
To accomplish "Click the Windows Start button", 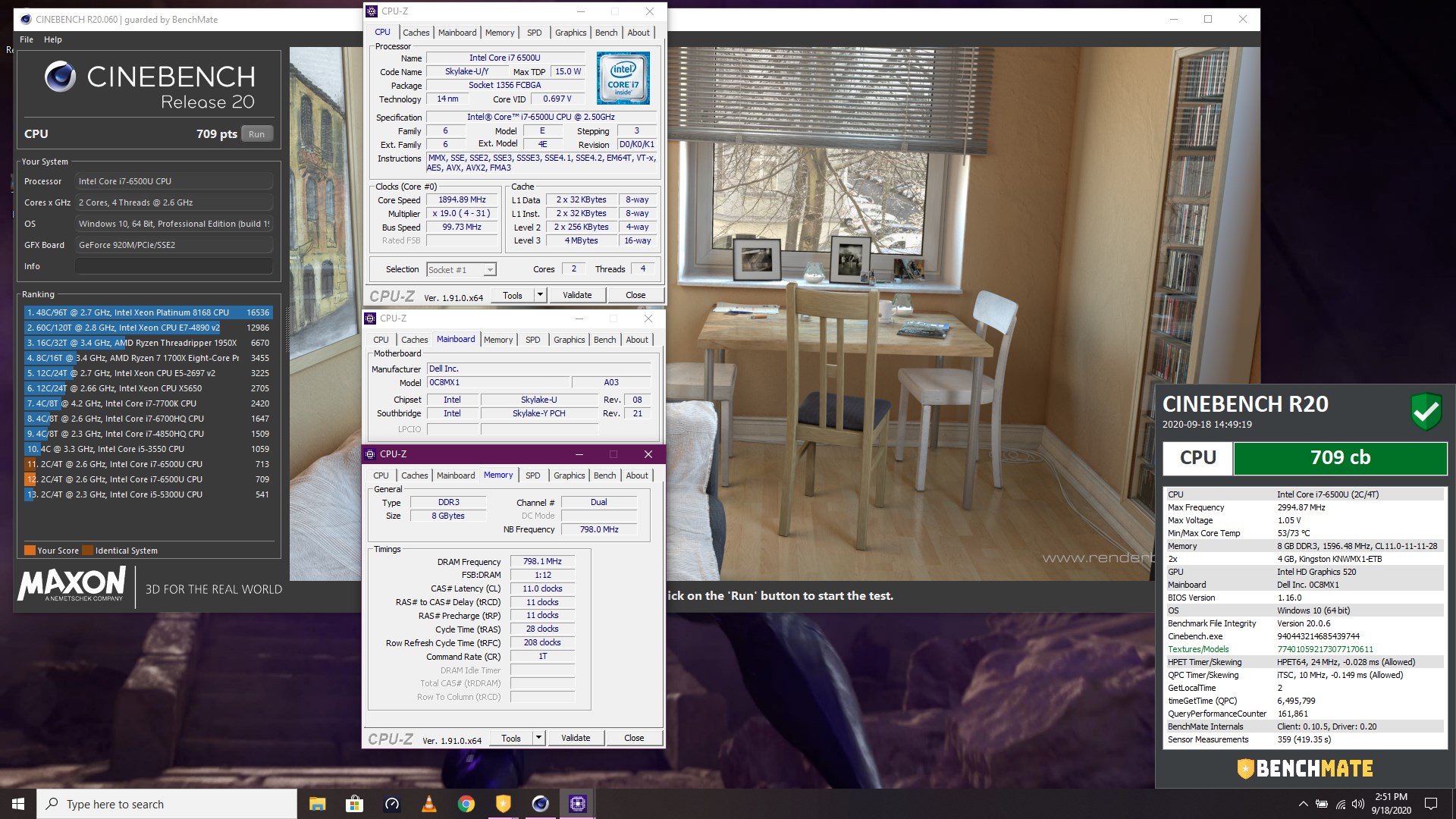I will click(18, 804).
